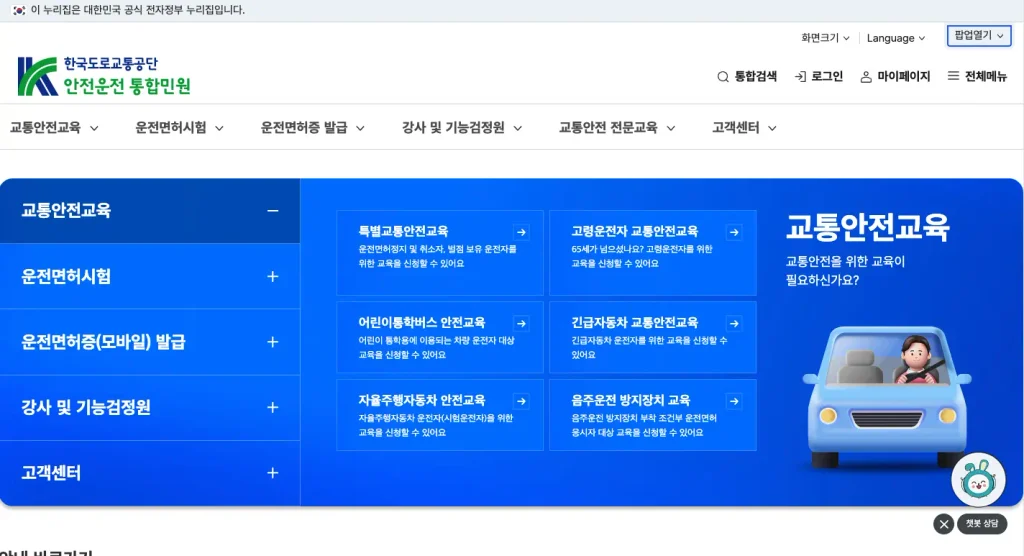
Task: Open 교통안전 전문교육 navigation menu
Action: tap(616, 127)
